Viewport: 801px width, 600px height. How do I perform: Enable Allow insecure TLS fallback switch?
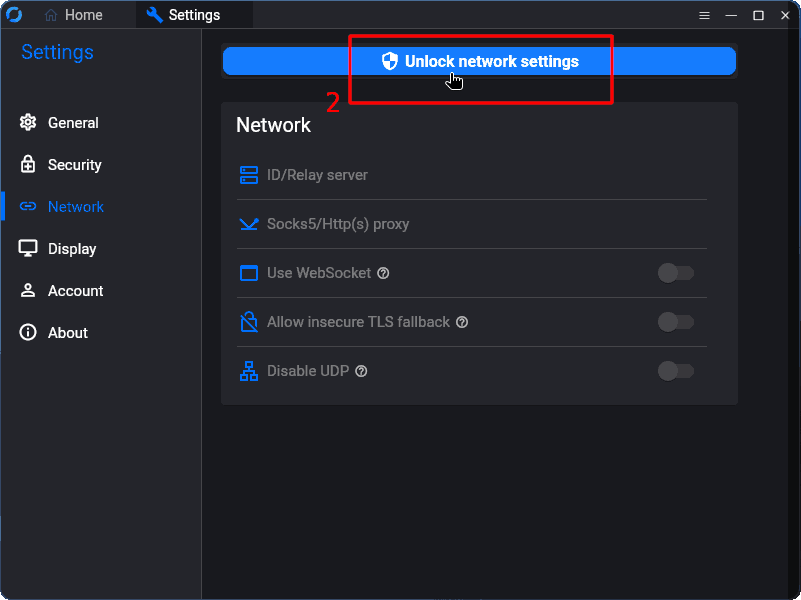pos(676,322)
